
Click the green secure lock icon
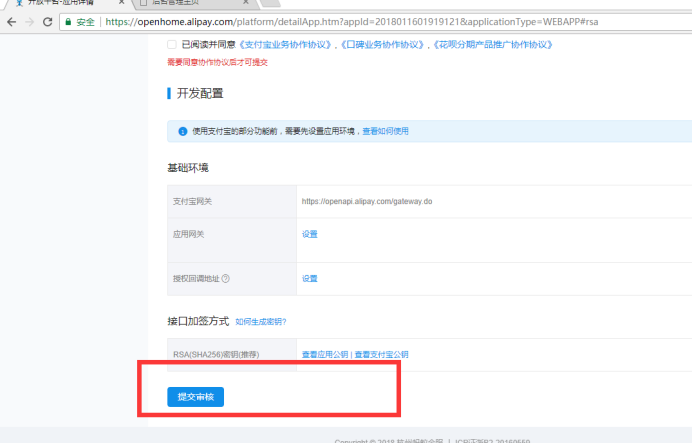pos(68,21)
